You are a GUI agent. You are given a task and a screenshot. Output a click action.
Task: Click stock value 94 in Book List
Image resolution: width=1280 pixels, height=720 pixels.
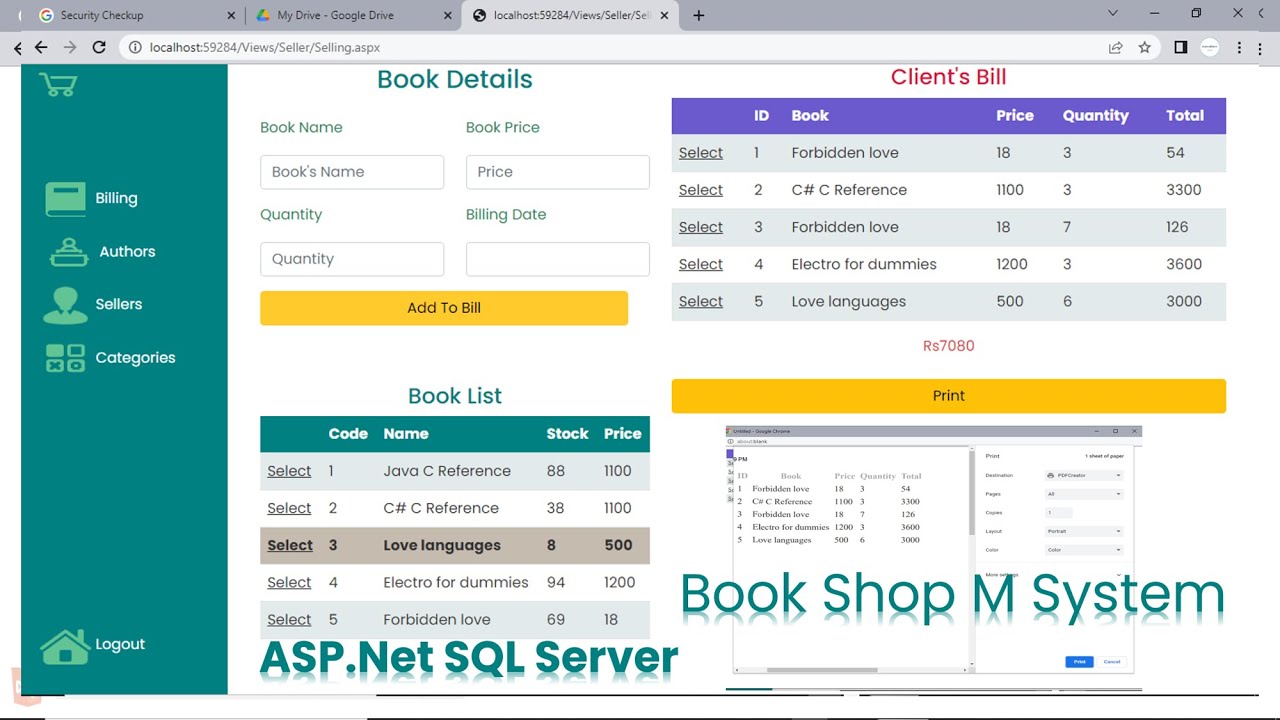click(556, 582)
